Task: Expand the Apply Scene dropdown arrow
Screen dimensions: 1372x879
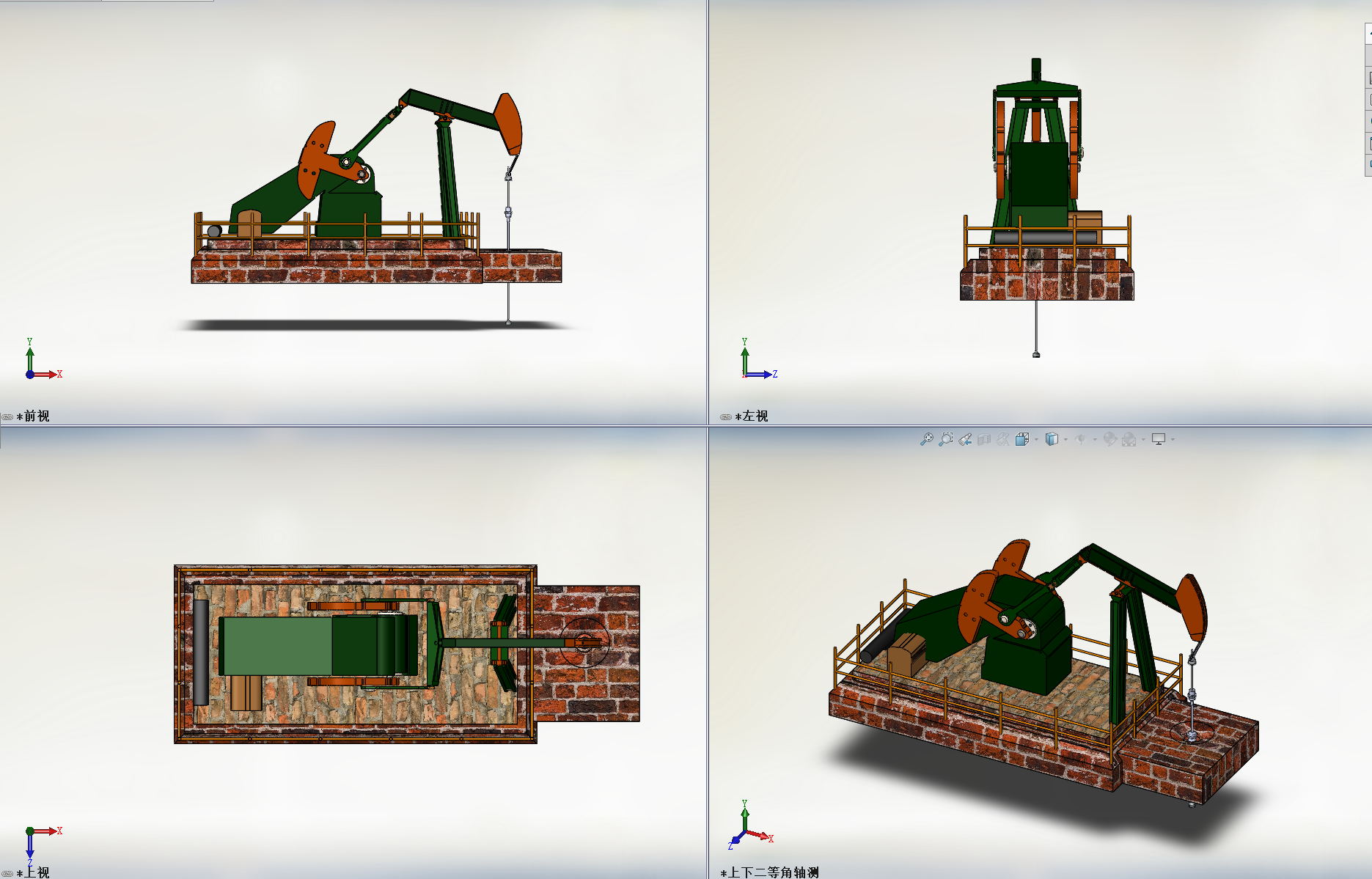Action: pos(1143,440)
